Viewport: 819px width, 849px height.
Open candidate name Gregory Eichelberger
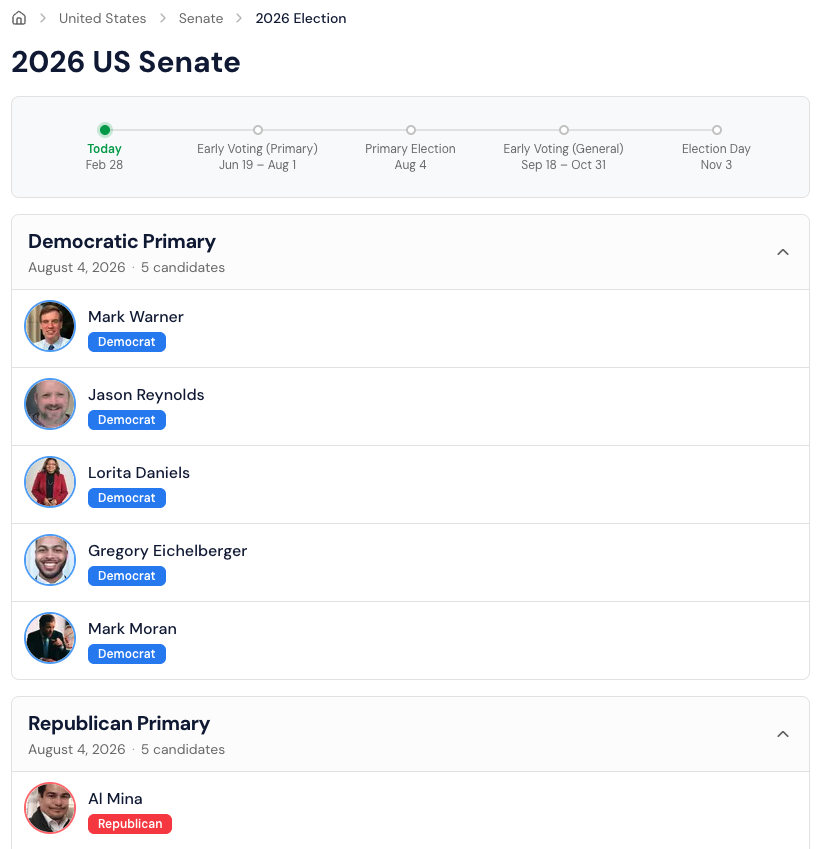click(x=167, y=551)
